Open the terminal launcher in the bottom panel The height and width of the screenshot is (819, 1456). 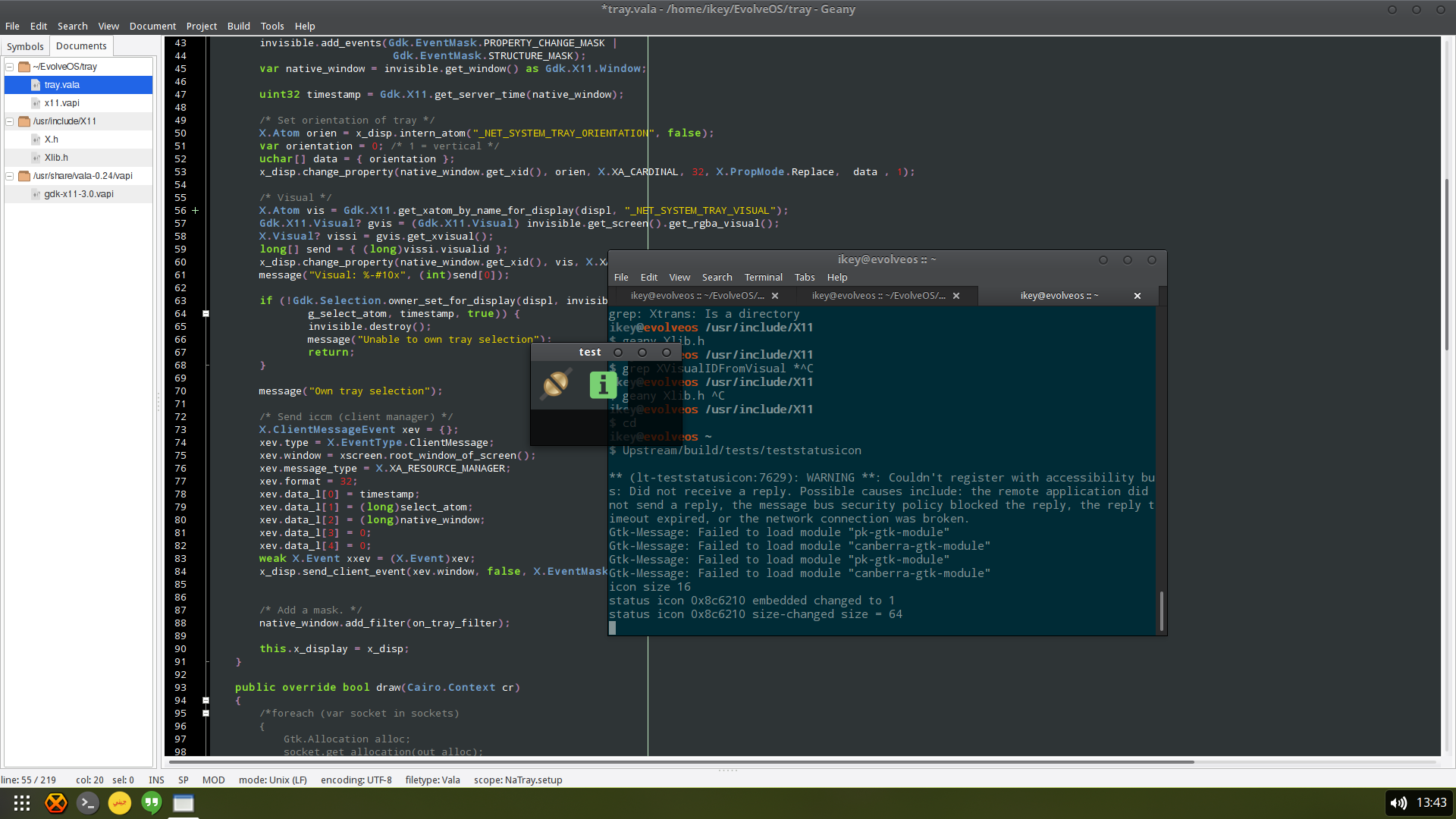(x=88, y=803)
